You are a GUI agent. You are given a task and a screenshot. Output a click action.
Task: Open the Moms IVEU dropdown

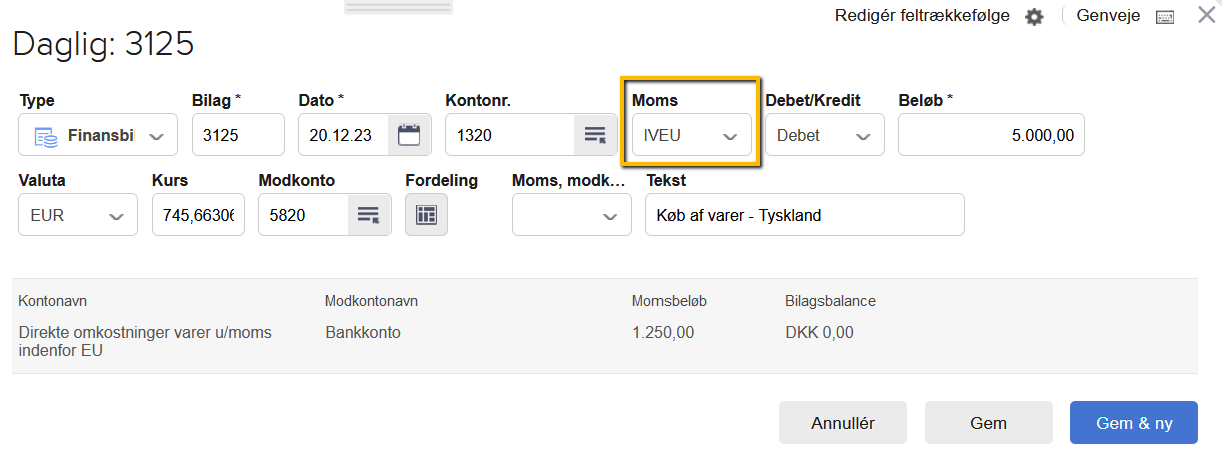(691, 136)
